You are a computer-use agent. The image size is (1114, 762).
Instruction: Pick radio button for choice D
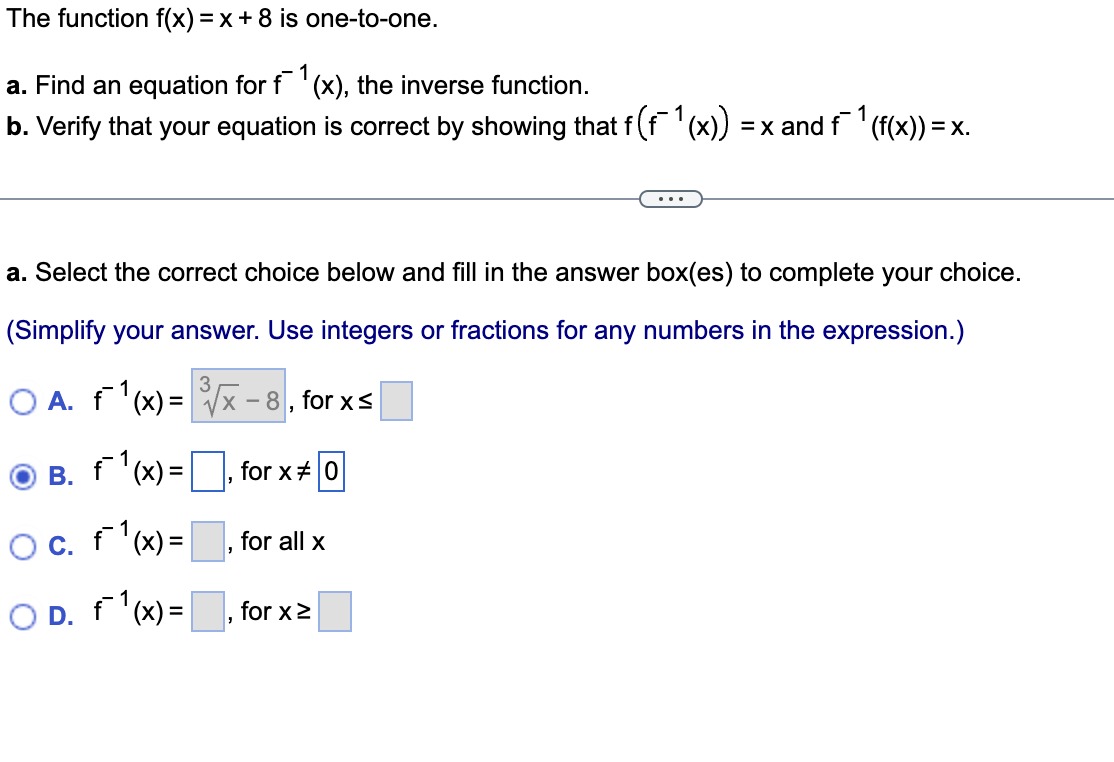click(23, 616)
